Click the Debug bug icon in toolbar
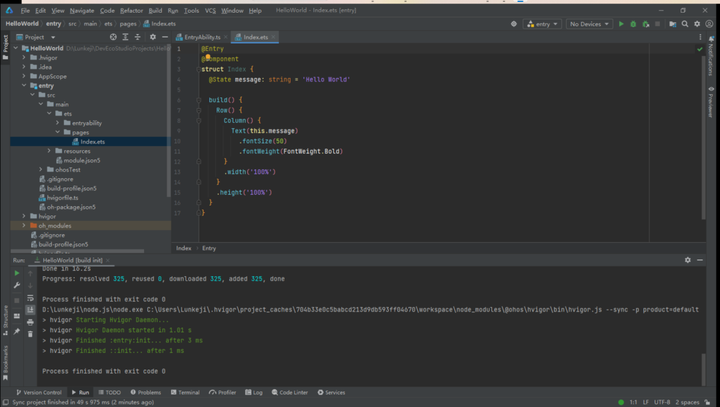The width and height of the screenshot is (720, 407). point(633,24)
